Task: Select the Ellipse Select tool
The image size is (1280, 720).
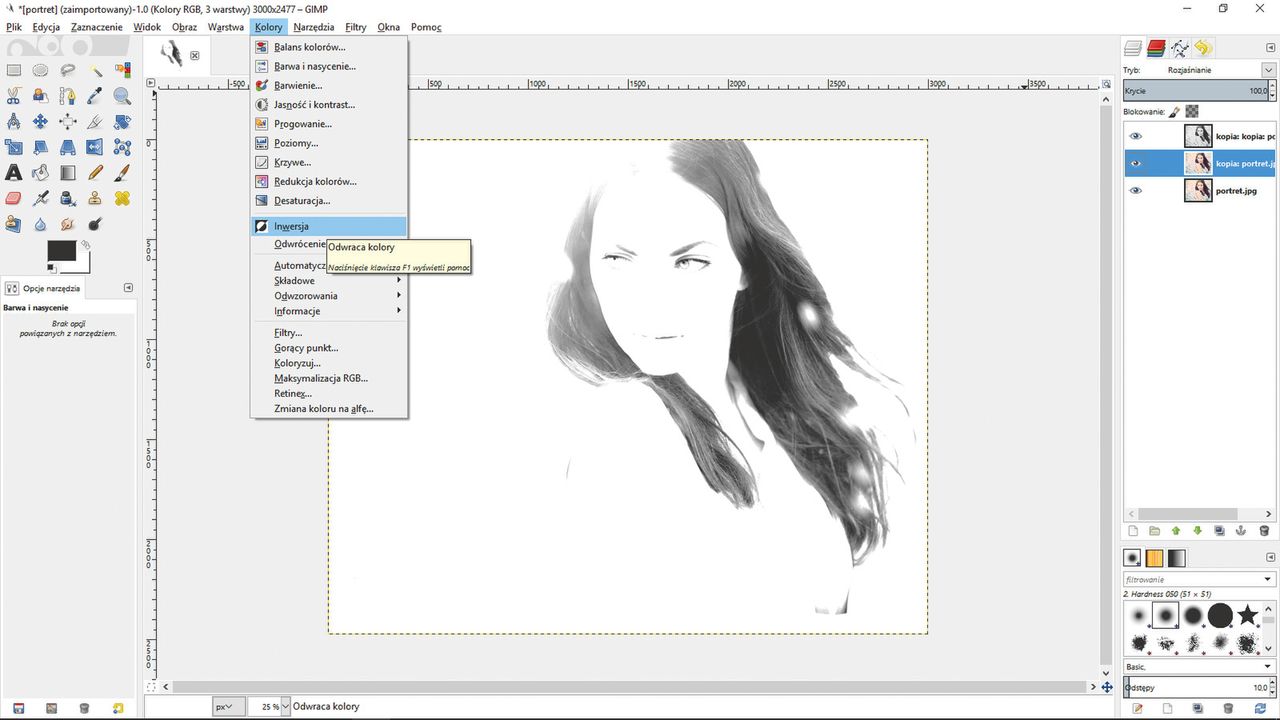Action: tap(41, 70)
